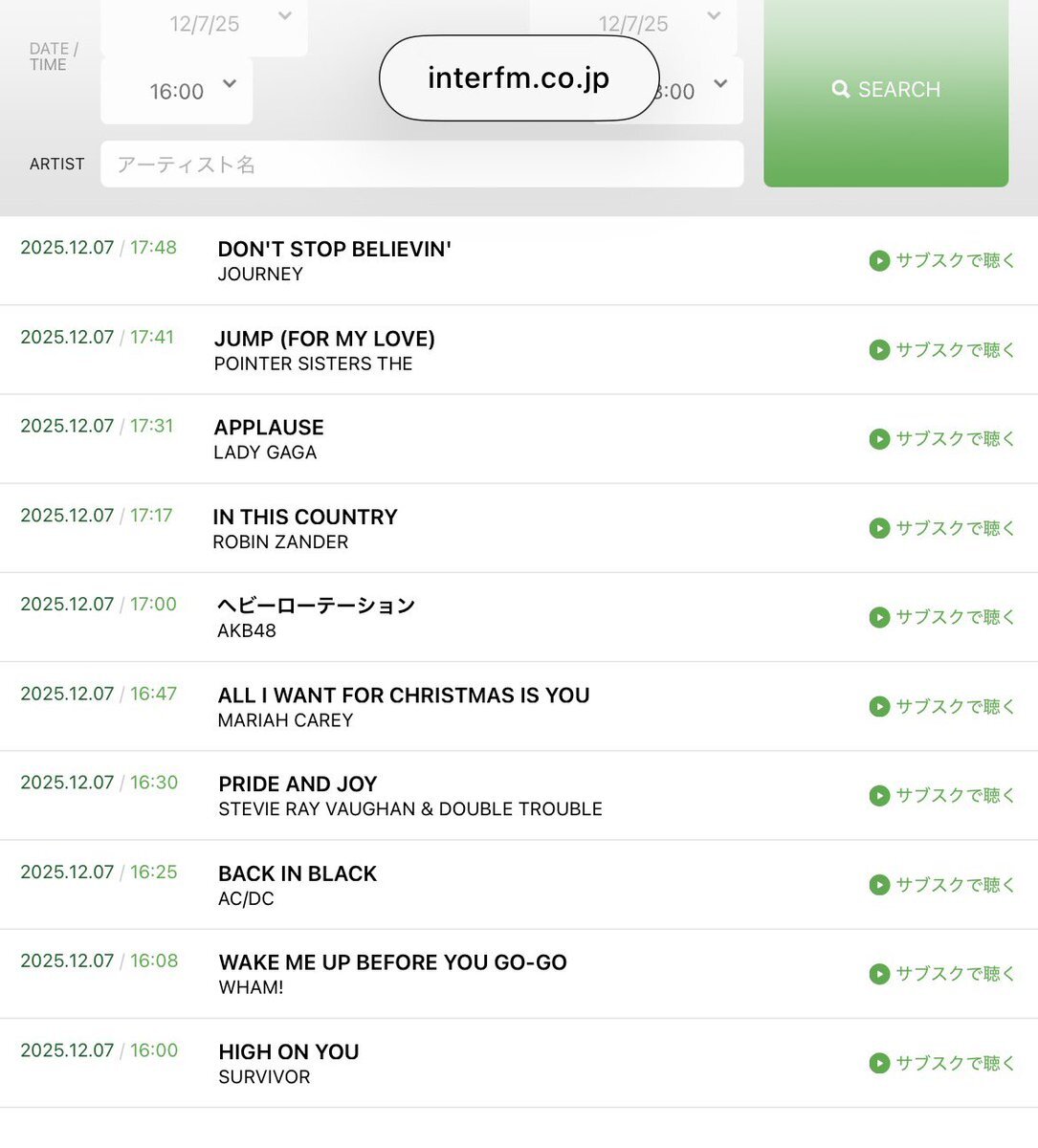The width and height of the screenshot is (1038, 1148).
Task: Click magnifier icon in the SEARCH button
Action: pos(841,89)
